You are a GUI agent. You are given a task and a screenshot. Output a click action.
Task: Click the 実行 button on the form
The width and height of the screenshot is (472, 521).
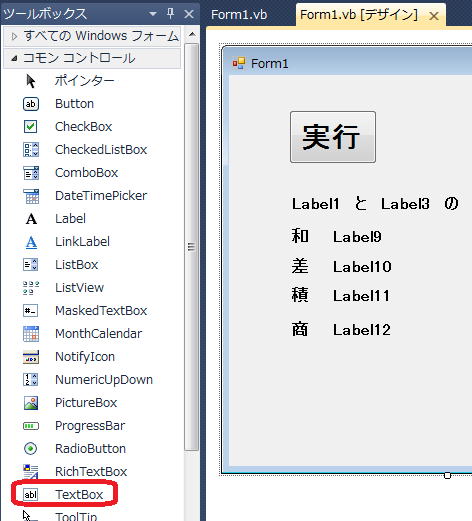[333, 137]
